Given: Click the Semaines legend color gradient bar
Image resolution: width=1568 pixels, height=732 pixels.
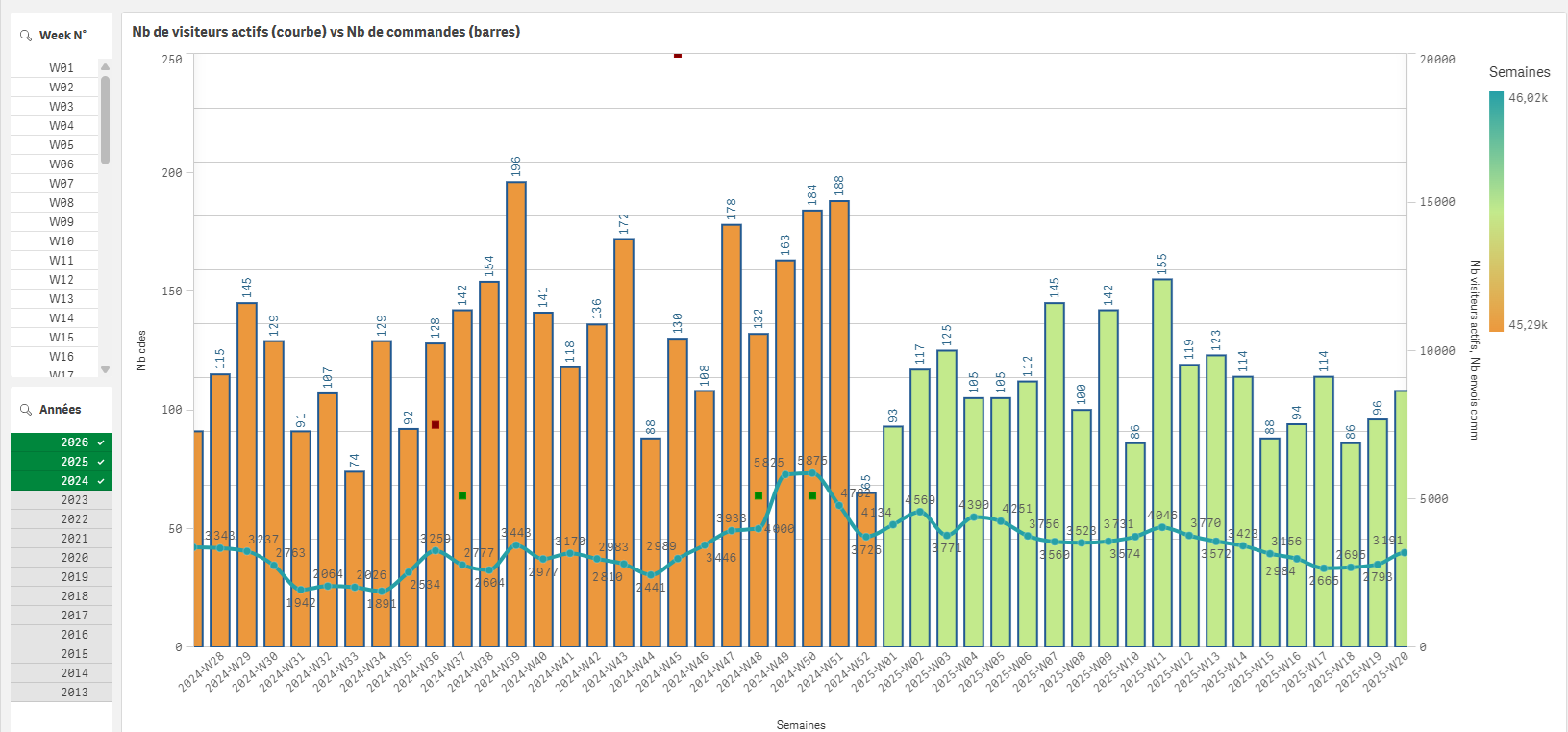Looking at the screenshot, I should point(1496,212).
